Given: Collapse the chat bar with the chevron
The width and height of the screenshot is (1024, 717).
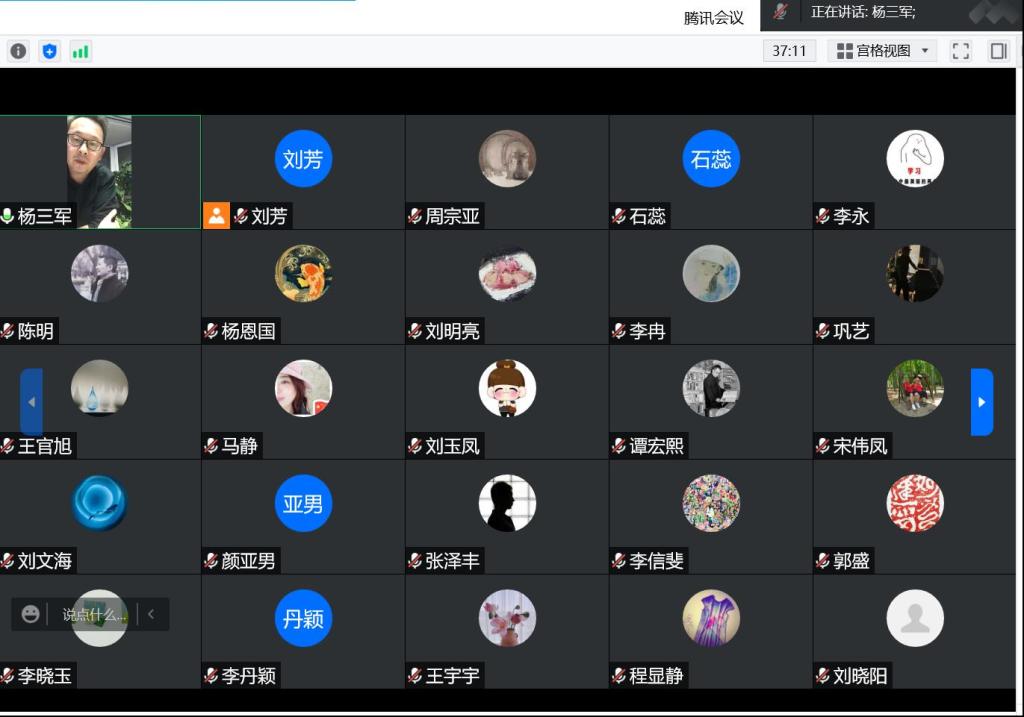Looking at the screenshot, I should (x=151, y=614).
